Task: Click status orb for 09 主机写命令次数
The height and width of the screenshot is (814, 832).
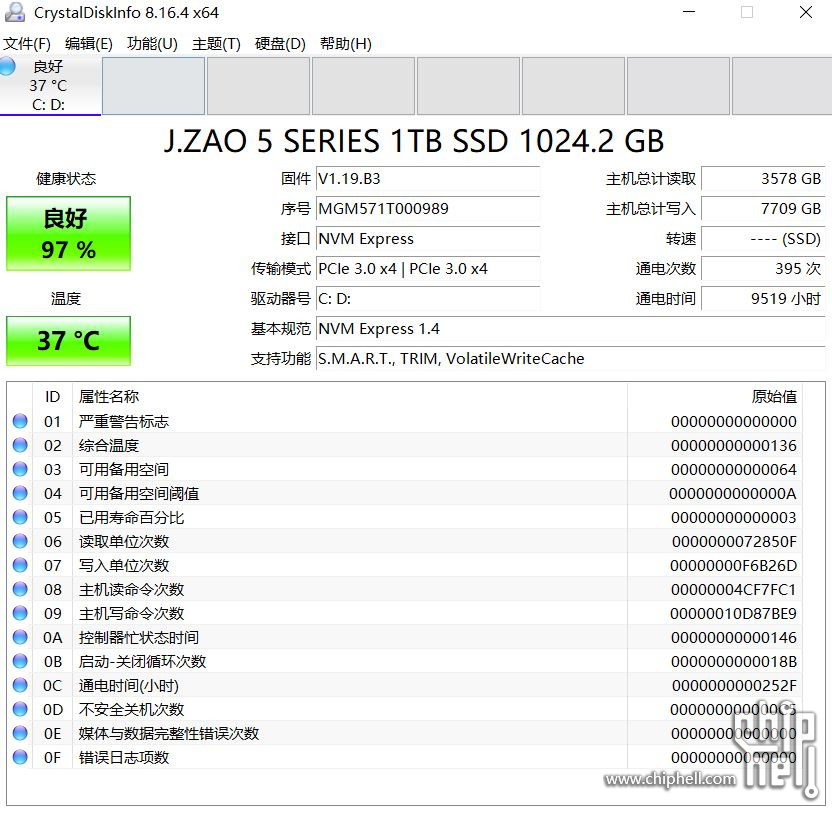Action: tap(20, 613)
